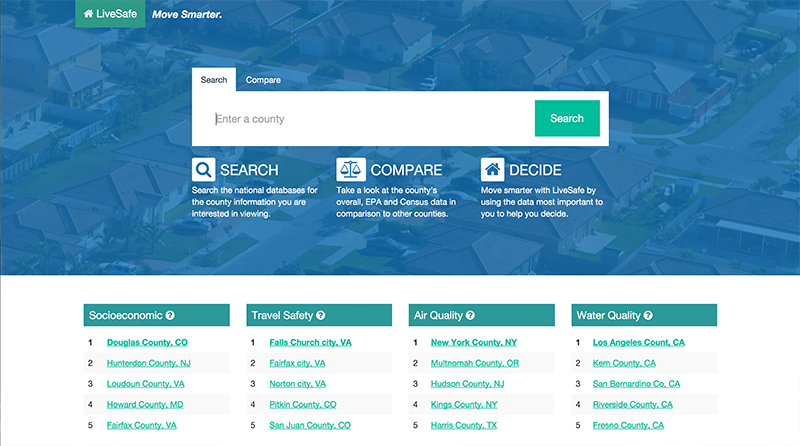
Task: Open Howard County, MD link
Action: (x=145, y=405)
